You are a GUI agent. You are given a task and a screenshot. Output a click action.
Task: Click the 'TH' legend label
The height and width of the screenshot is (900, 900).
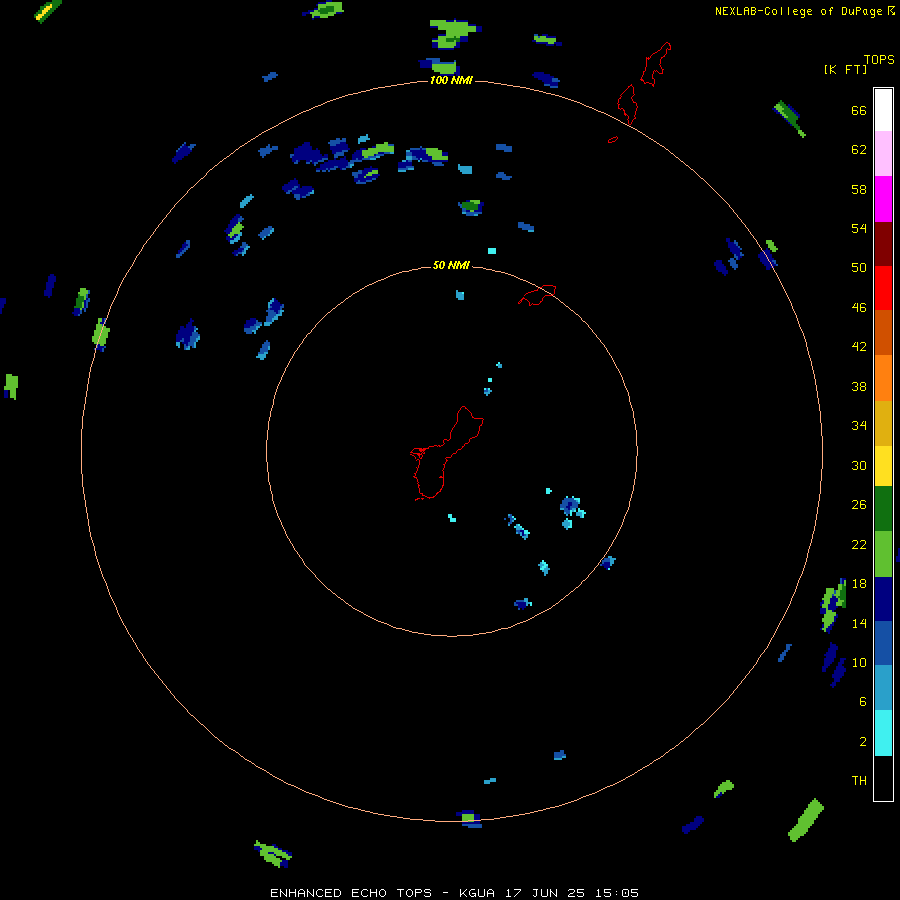tap(859, 781)
